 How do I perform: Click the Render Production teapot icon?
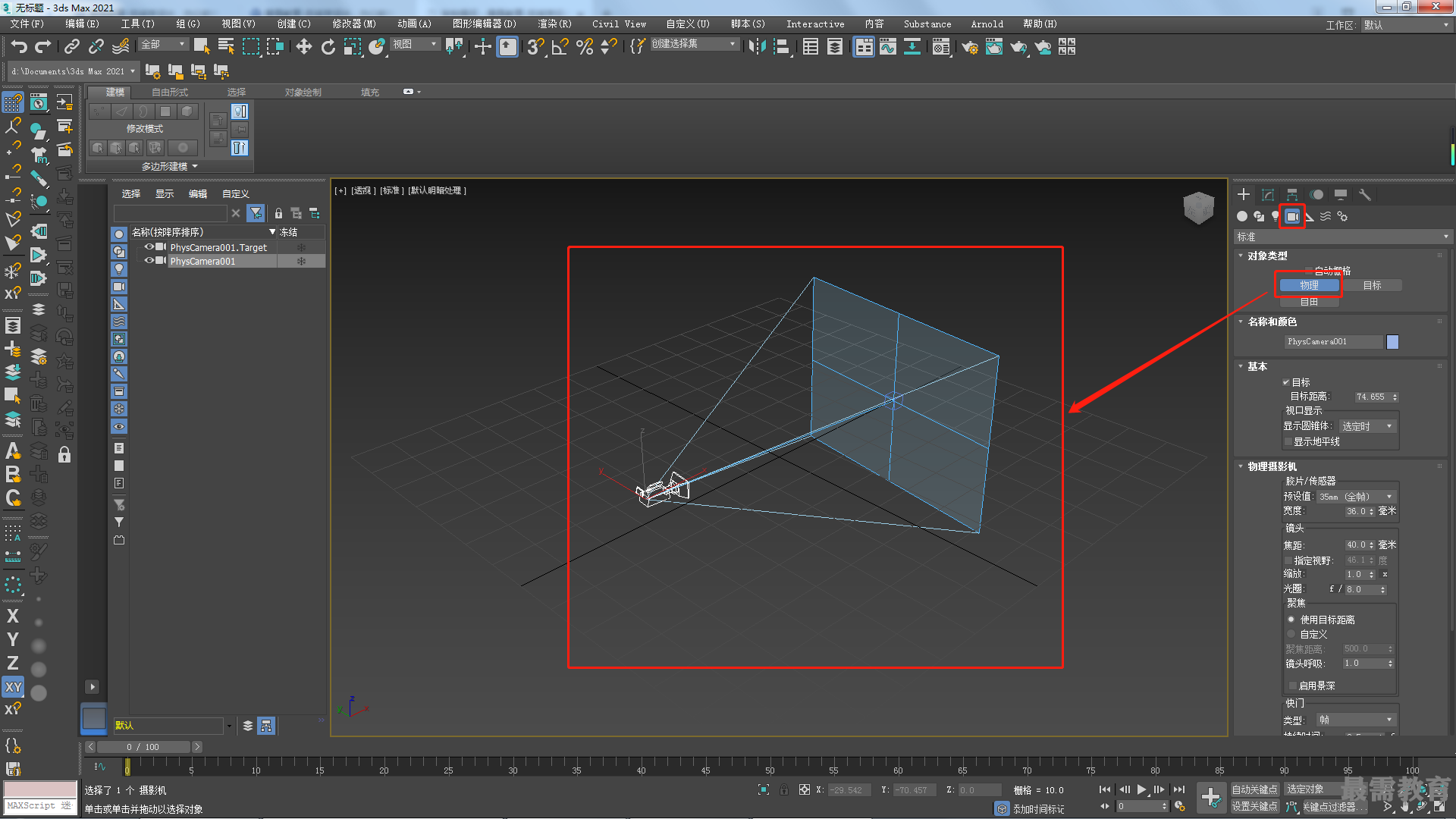coord(1018,47)
